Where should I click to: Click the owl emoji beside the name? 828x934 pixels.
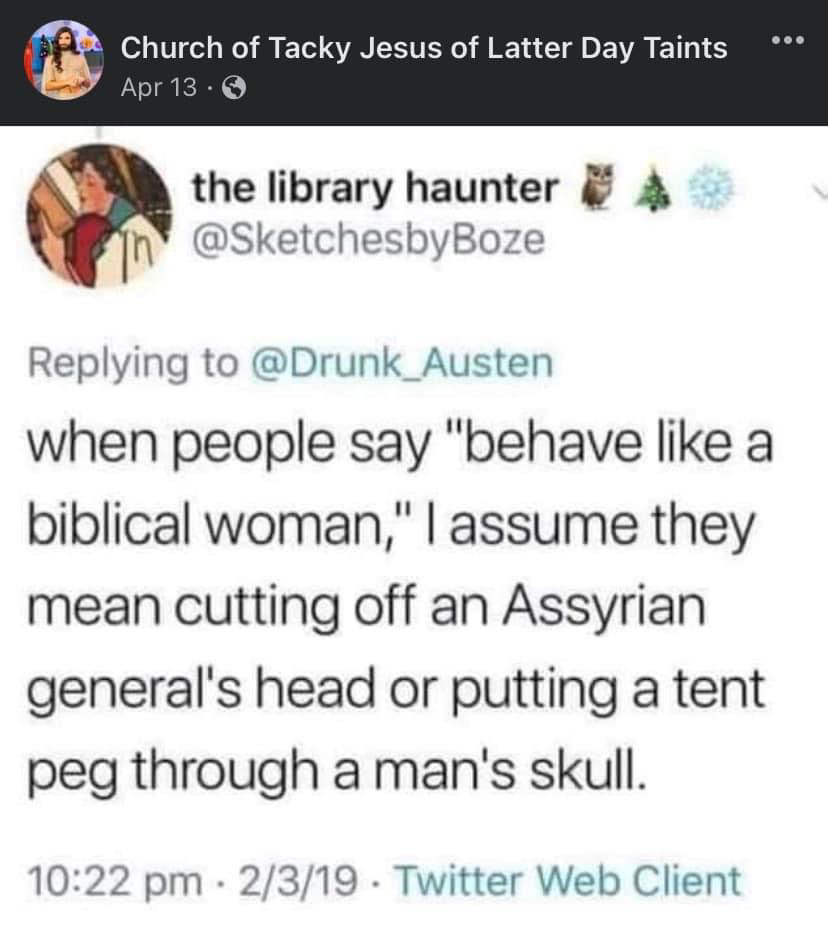599,187
